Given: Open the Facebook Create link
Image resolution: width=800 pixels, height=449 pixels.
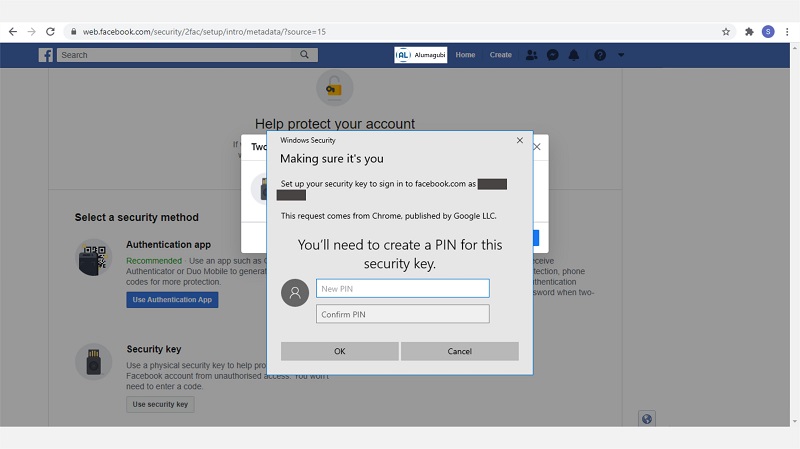Looking at the screenshot, I should pyautogui.click(x=501, y=55).
